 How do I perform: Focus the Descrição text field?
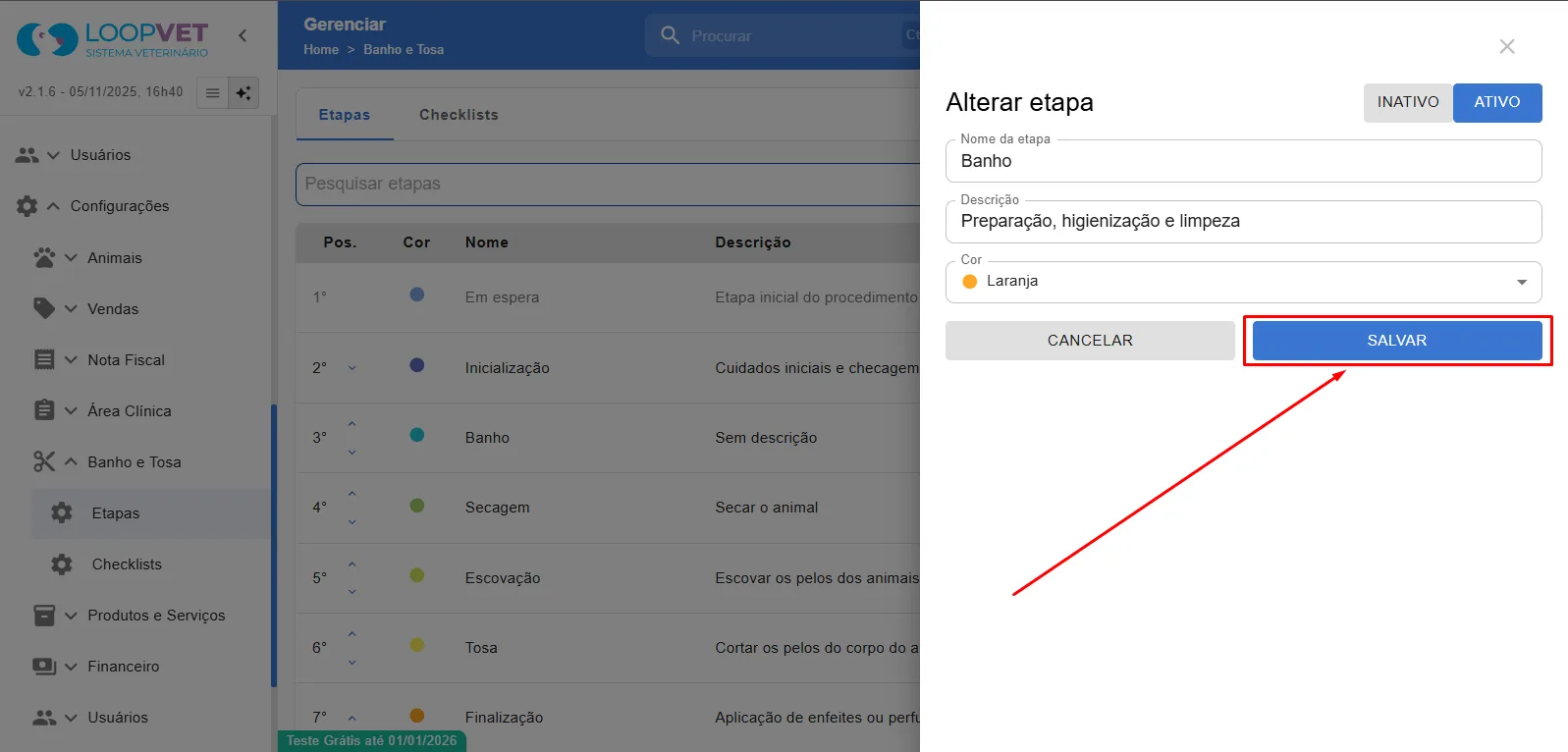pyautogui.click(x=1244, y=222)
